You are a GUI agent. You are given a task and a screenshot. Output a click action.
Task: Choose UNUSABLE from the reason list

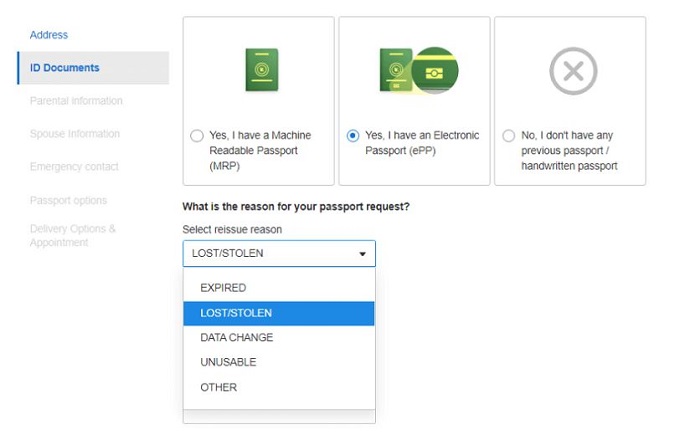(x=228, y=362)
